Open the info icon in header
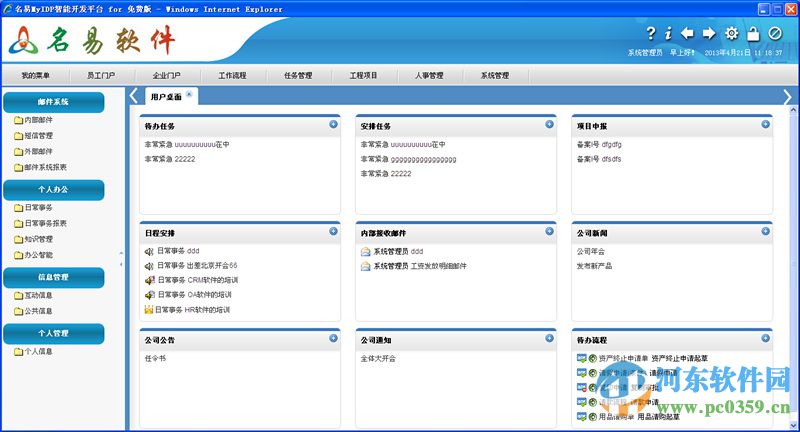Screen dimensions: 800x432 (668, 34)
